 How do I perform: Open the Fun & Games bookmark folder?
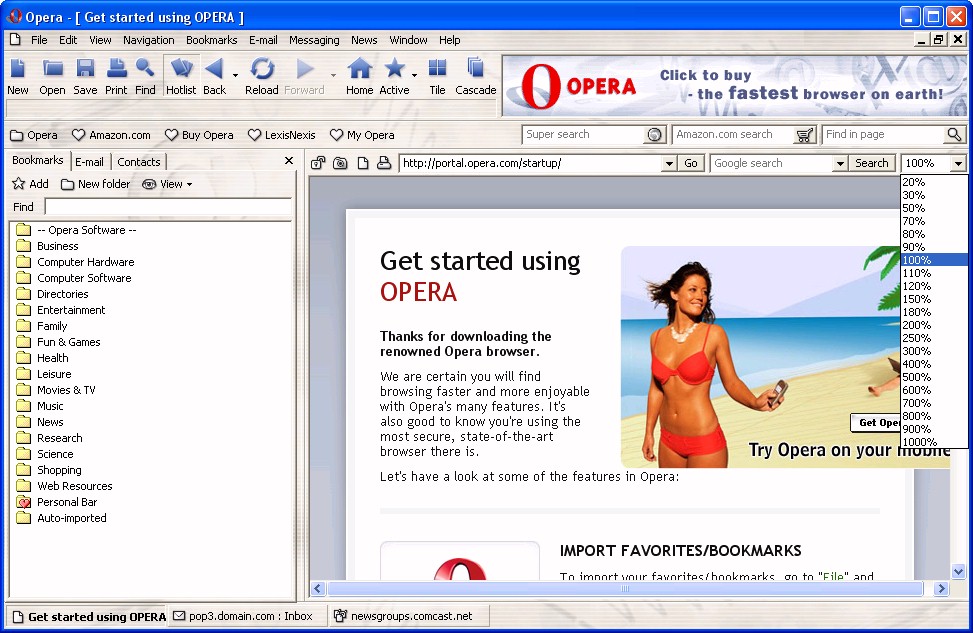click(68, 342)
